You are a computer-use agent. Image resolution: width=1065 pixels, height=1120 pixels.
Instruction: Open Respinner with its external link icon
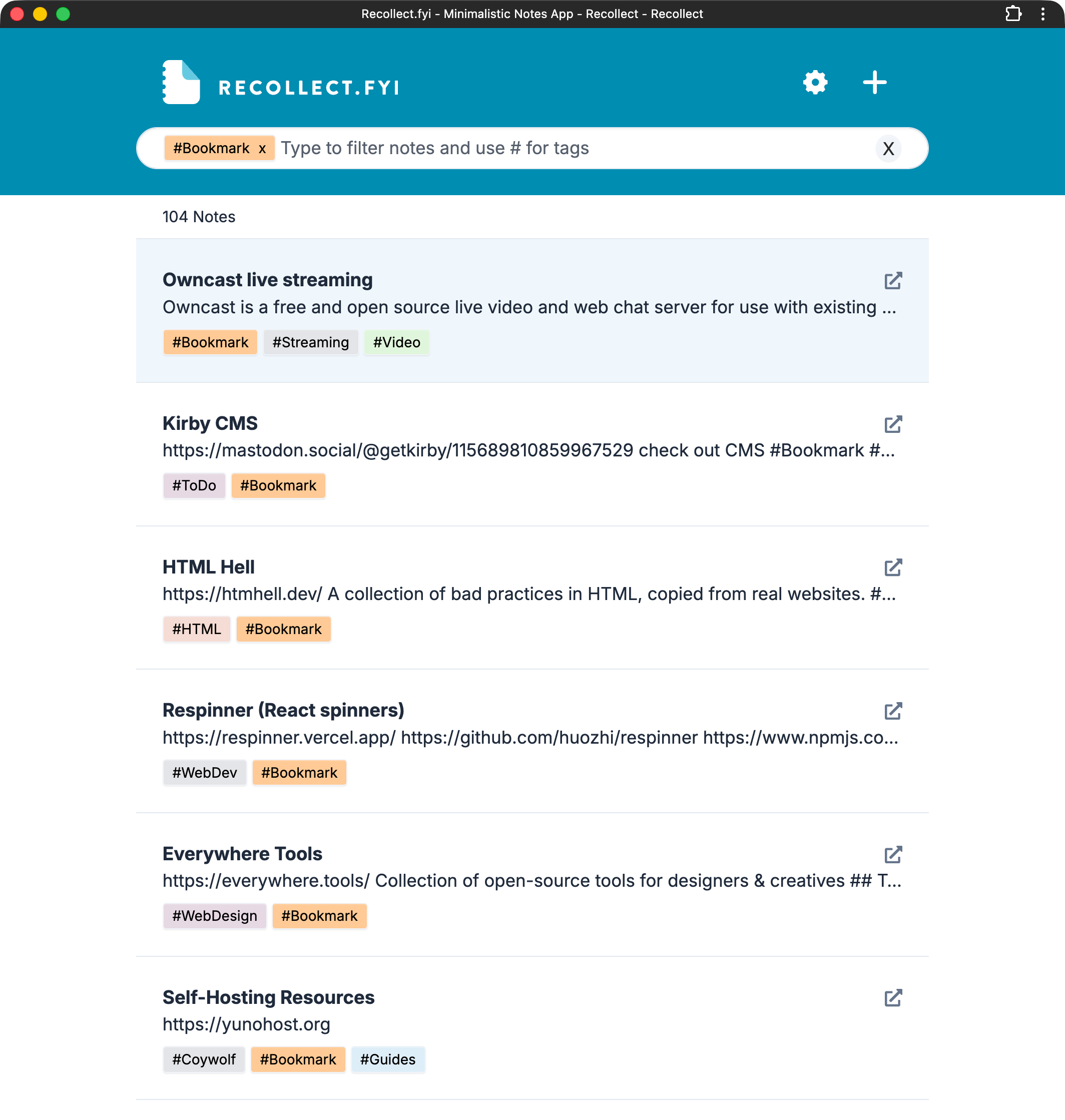(x=892, y=711)
